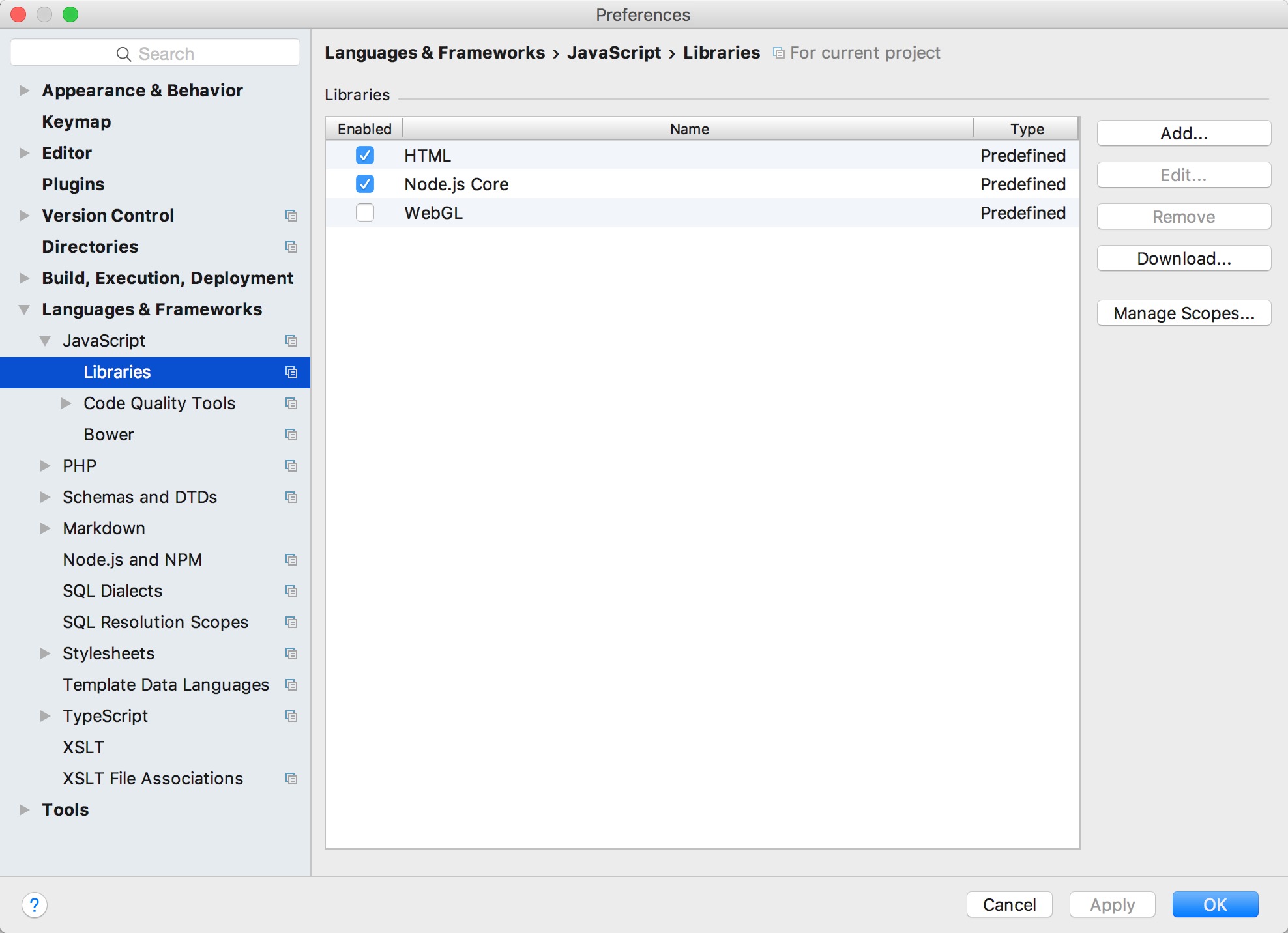The width and height of the screenshot is (1288, 933).
Task: Click project-level icon next to Version Control
Action: tap(291, 216)
